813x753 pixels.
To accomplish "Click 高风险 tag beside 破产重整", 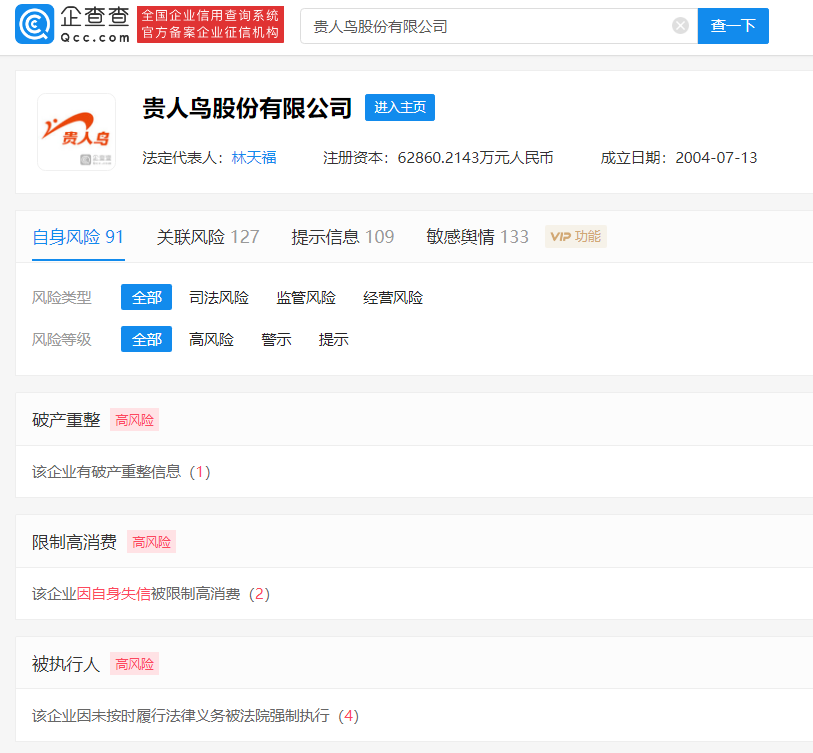I will pos(134,420).
